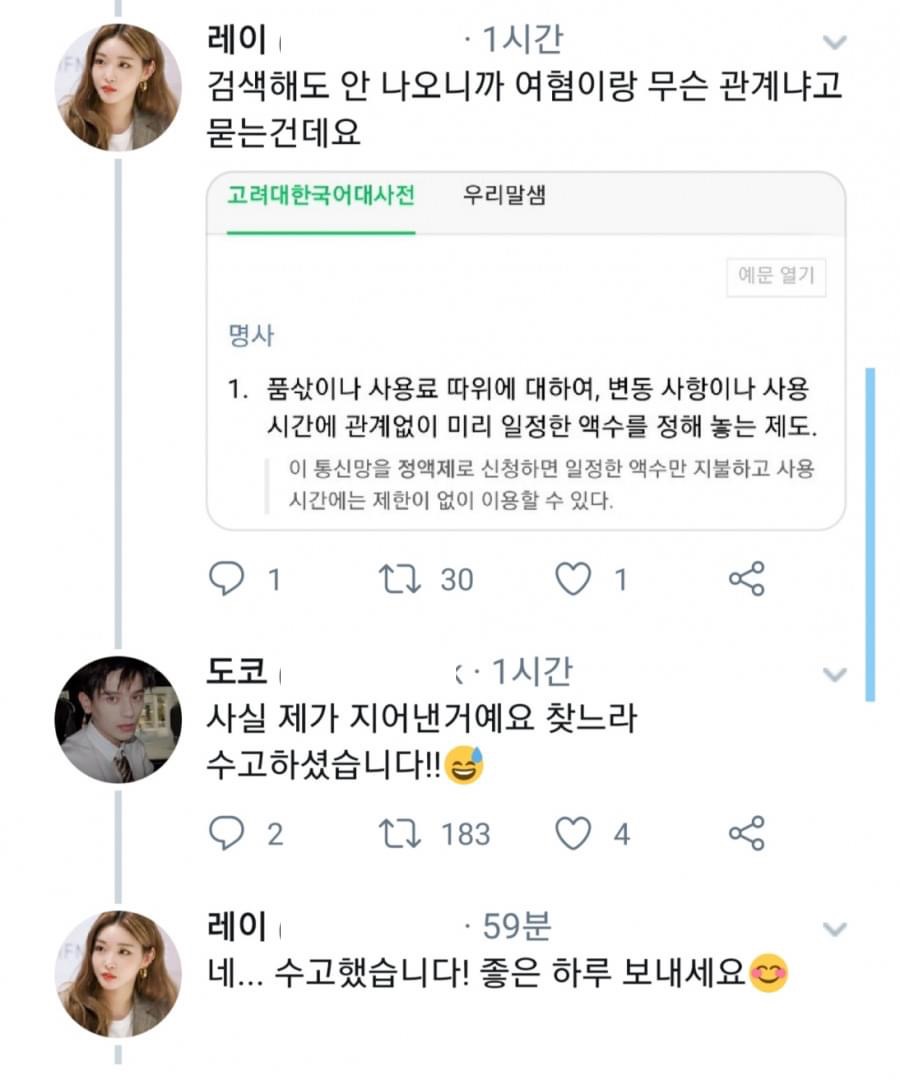Viewport: 900px width, 1080px height.
Task: Switch to the 고려대한국어대사전 tab
Action: click(x=320, y=195)
